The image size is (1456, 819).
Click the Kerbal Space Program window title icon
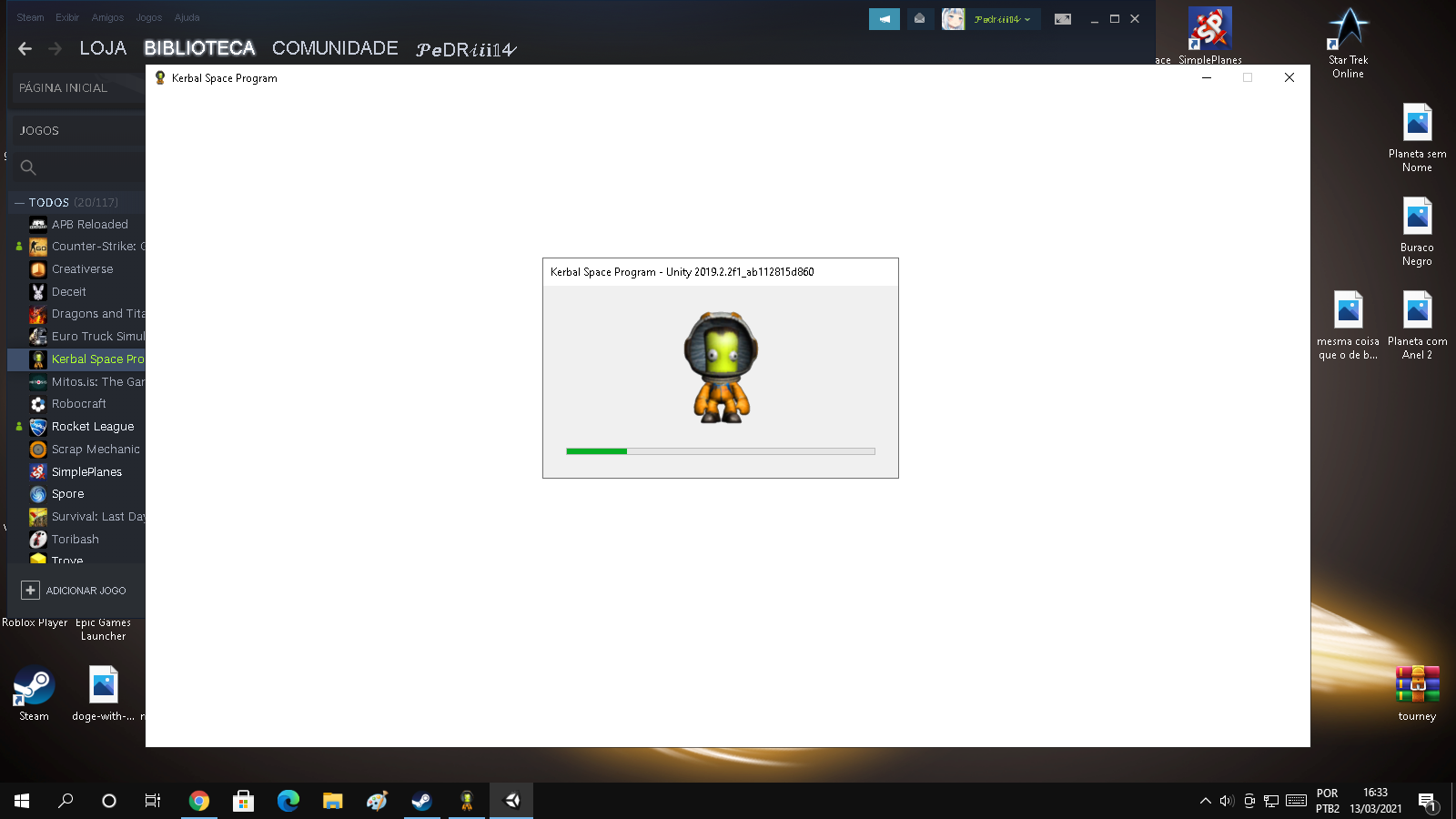point(160,78)
